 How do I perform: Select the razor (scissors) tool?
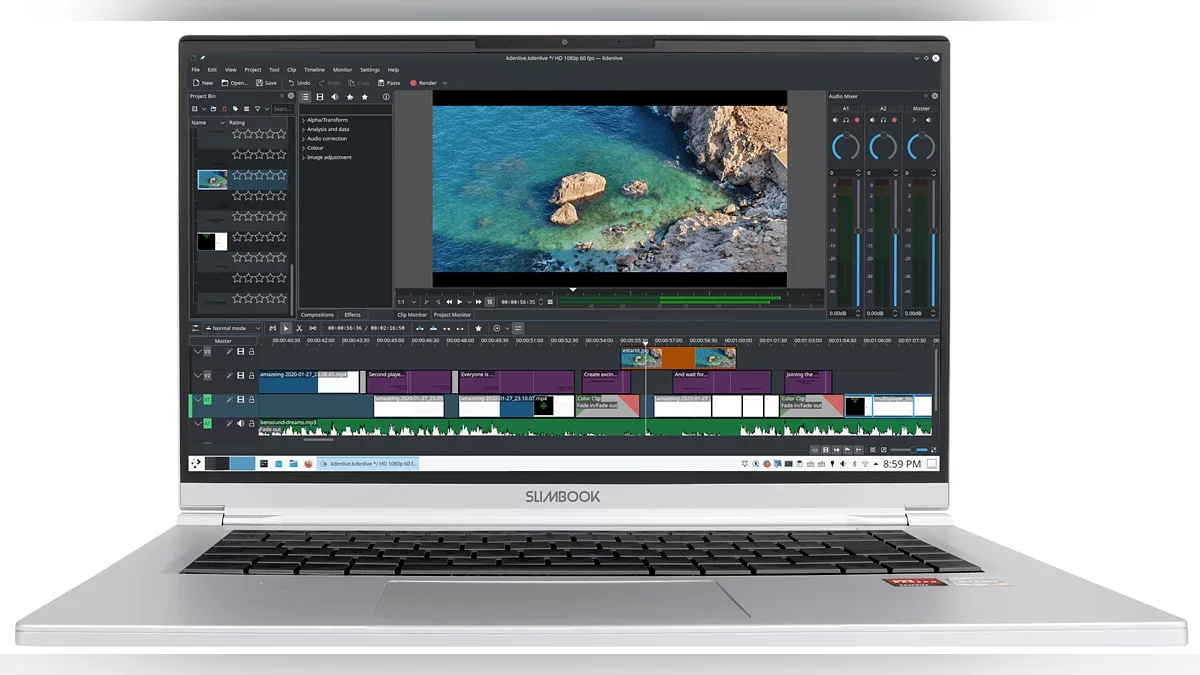click(x=299, y=328)
